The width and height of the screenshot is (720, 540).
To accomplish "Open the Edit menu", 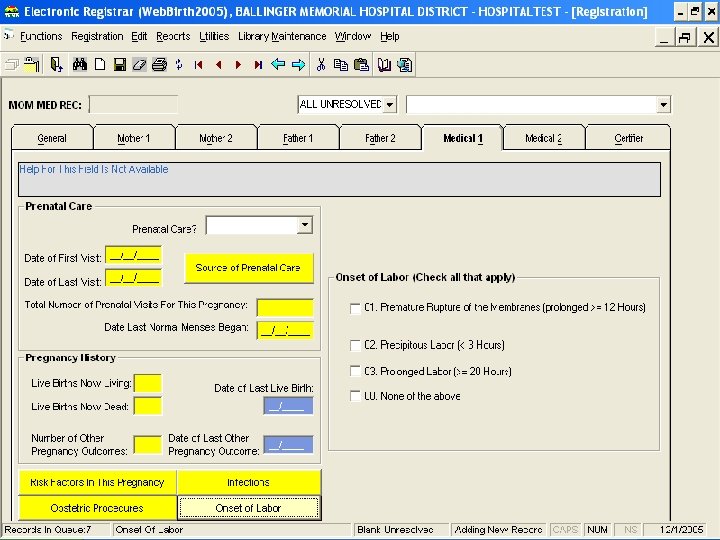I will [x=139, y=36].
